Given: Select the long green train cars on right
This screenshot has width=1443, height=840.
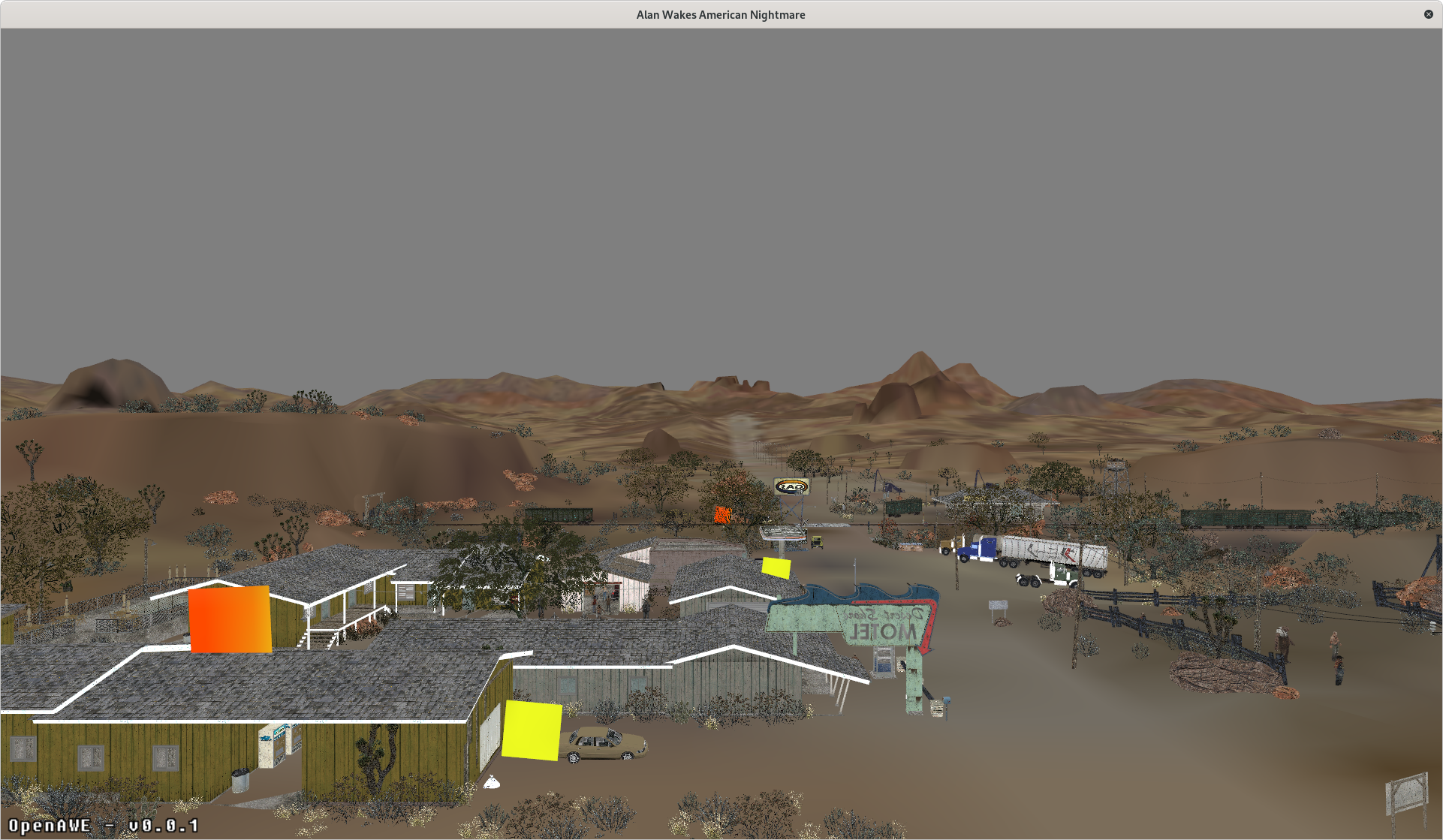Looking at the screenshot, I should [x=1245, y=518].
